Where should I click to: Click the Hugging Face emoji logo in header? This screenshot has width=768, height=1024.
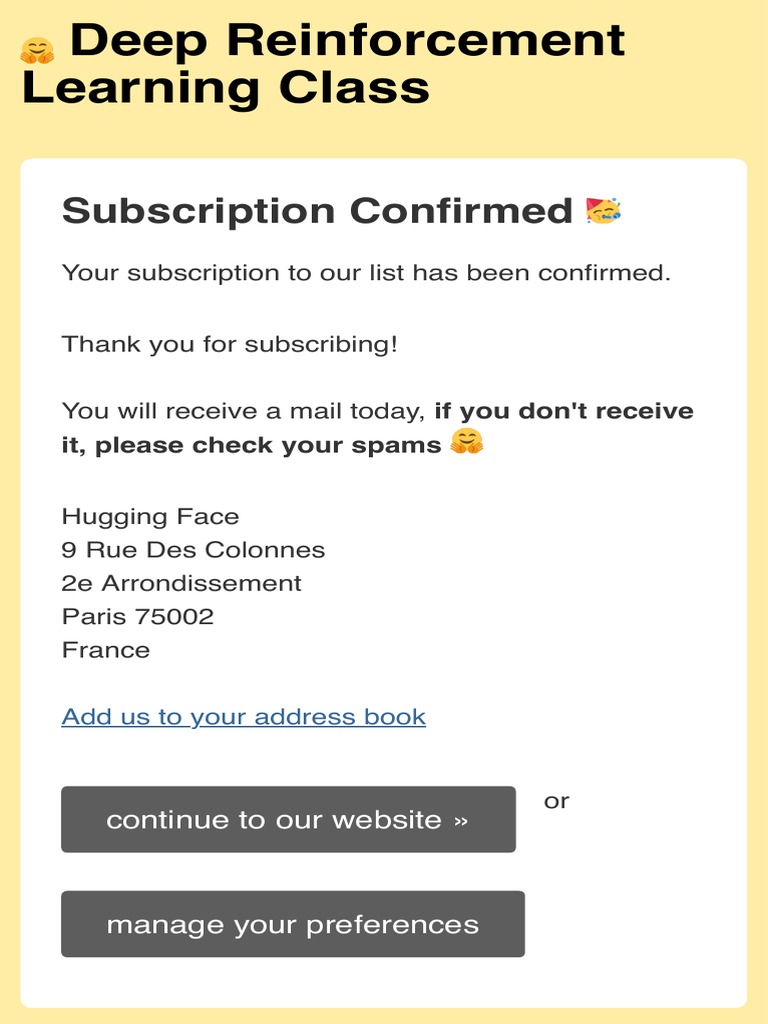[x=37, y=50]
